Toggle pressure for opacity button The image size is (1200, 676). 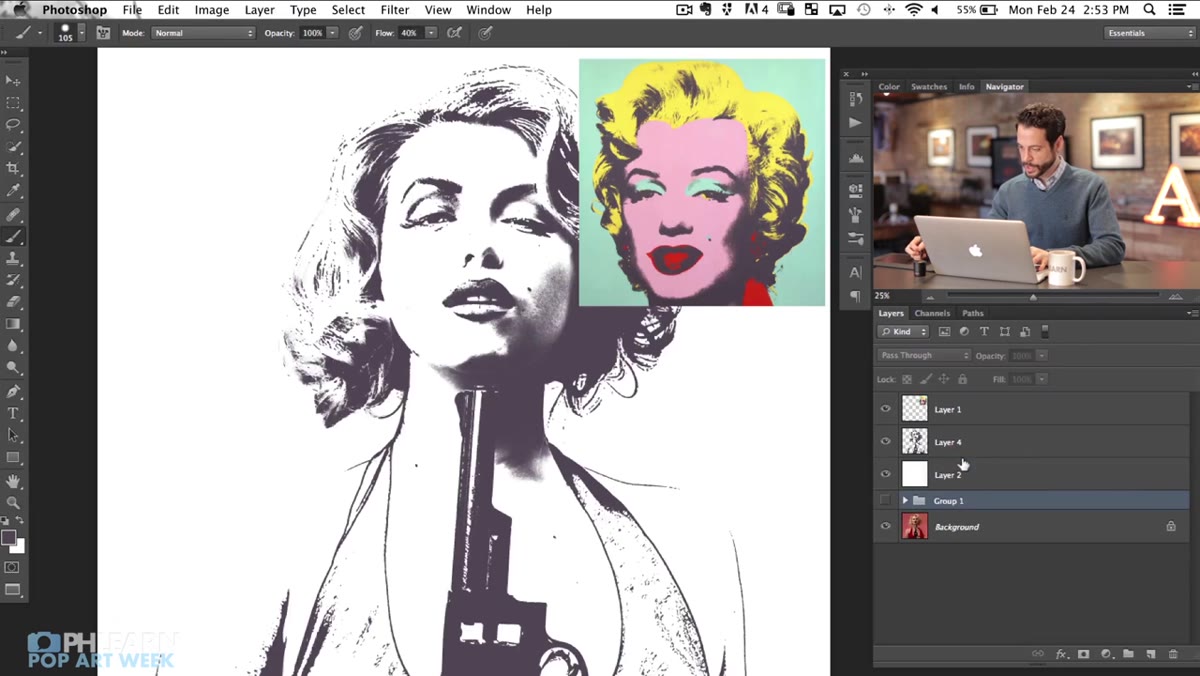click(355, 33)
